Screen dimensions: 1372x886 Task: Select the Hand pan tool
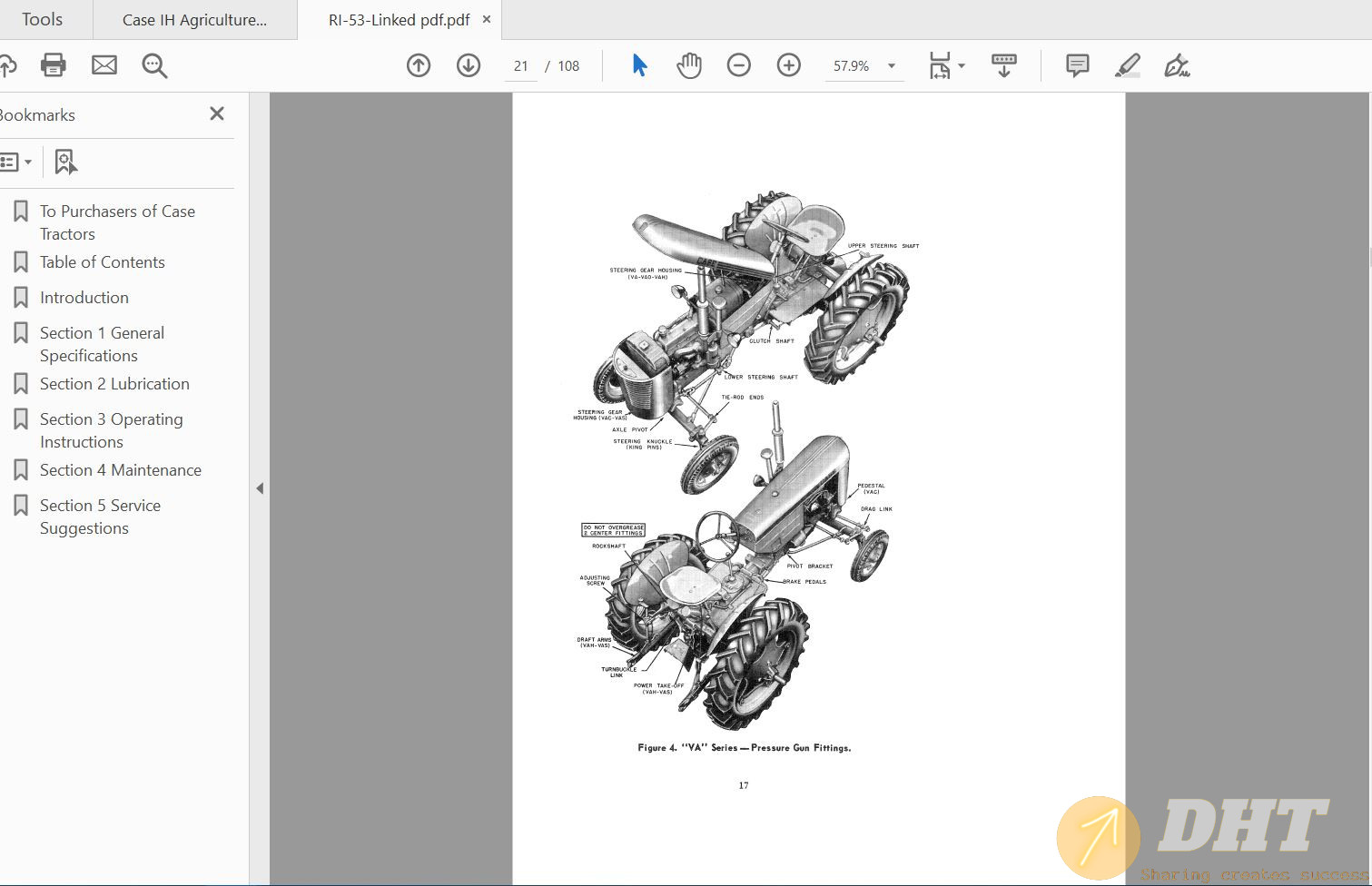click(x=689, y=65)
